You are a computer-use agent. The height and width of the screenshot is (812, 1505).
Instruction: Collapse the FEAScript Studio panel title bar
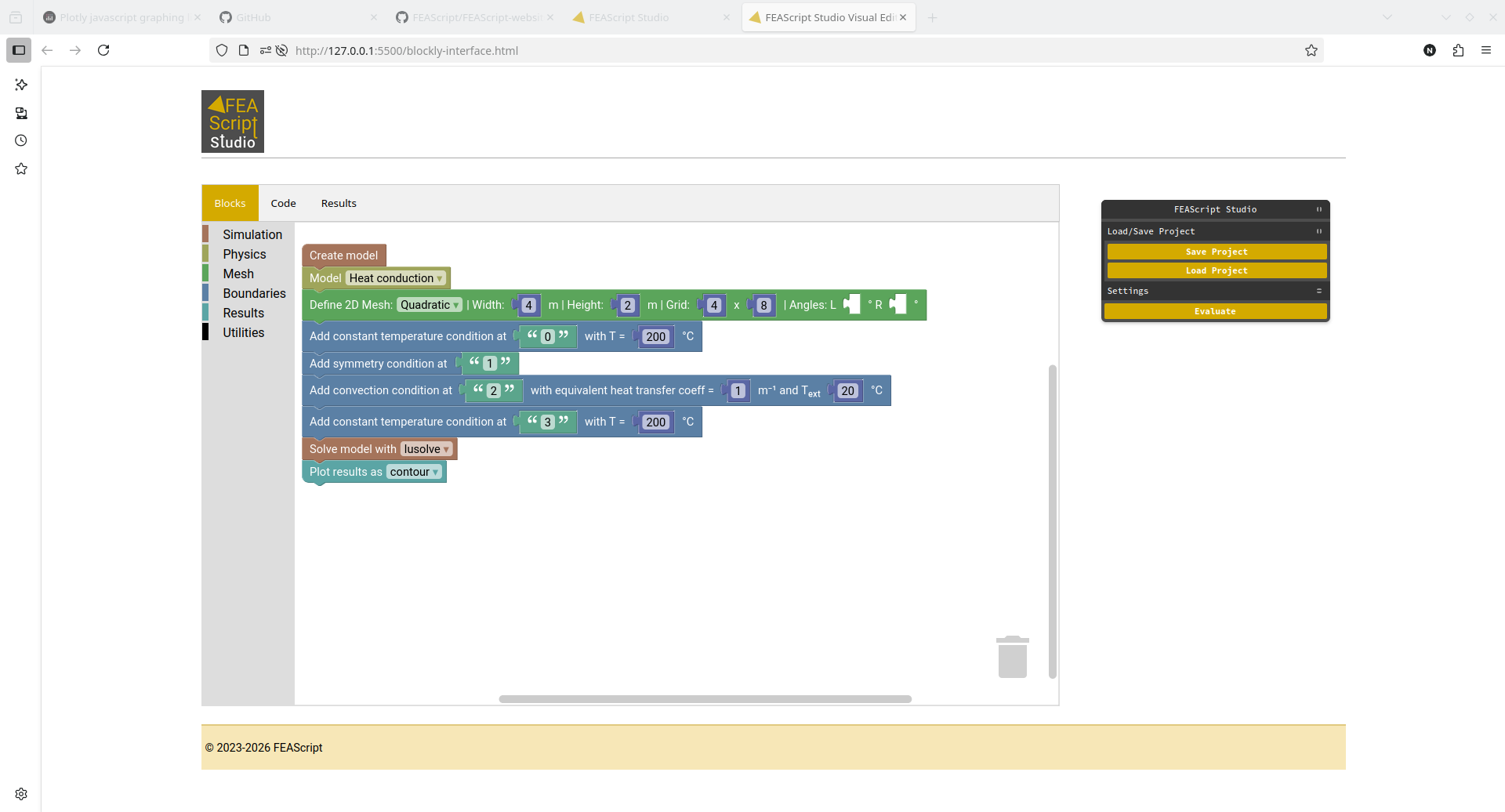[x=1215, y=209]
